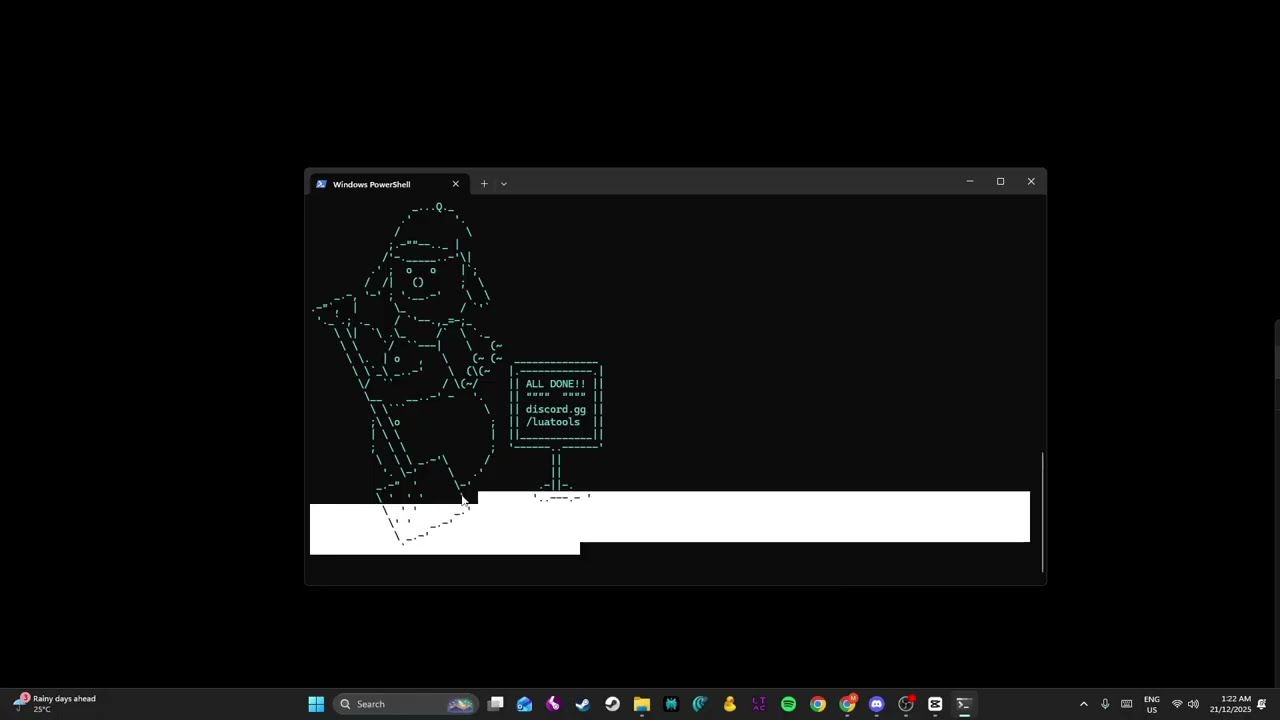Close the Windows PowerShell window
This screenshot has height=720, width=1280.
point(1031,181)
